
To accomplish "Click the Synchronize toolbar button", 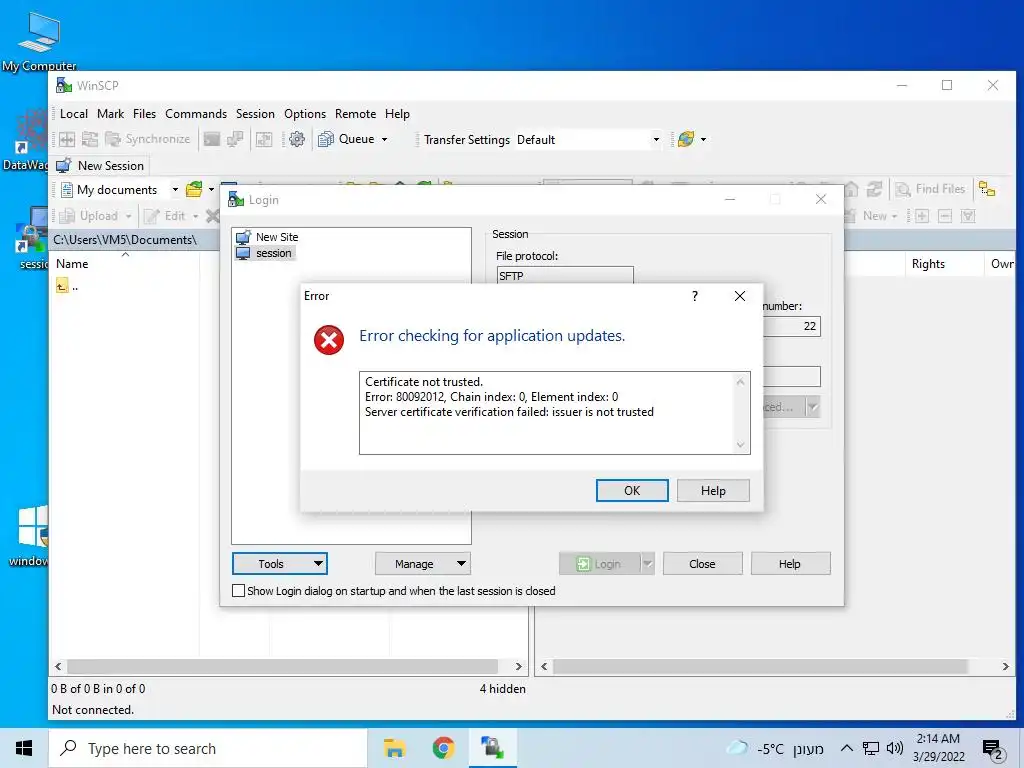I will (148, 139).
